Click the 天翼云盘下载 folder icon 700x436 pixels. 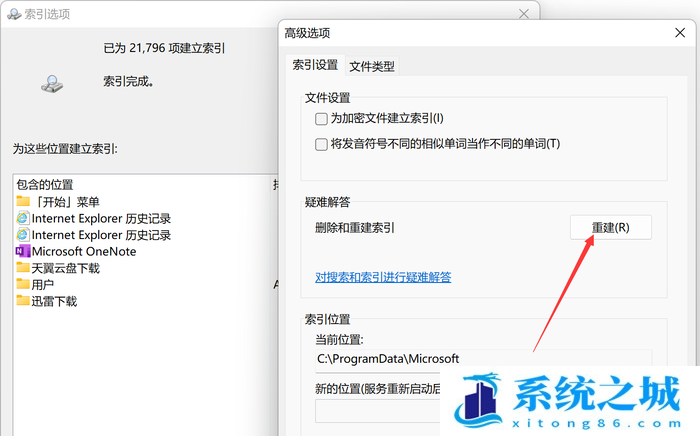click(x=23, y=267)
